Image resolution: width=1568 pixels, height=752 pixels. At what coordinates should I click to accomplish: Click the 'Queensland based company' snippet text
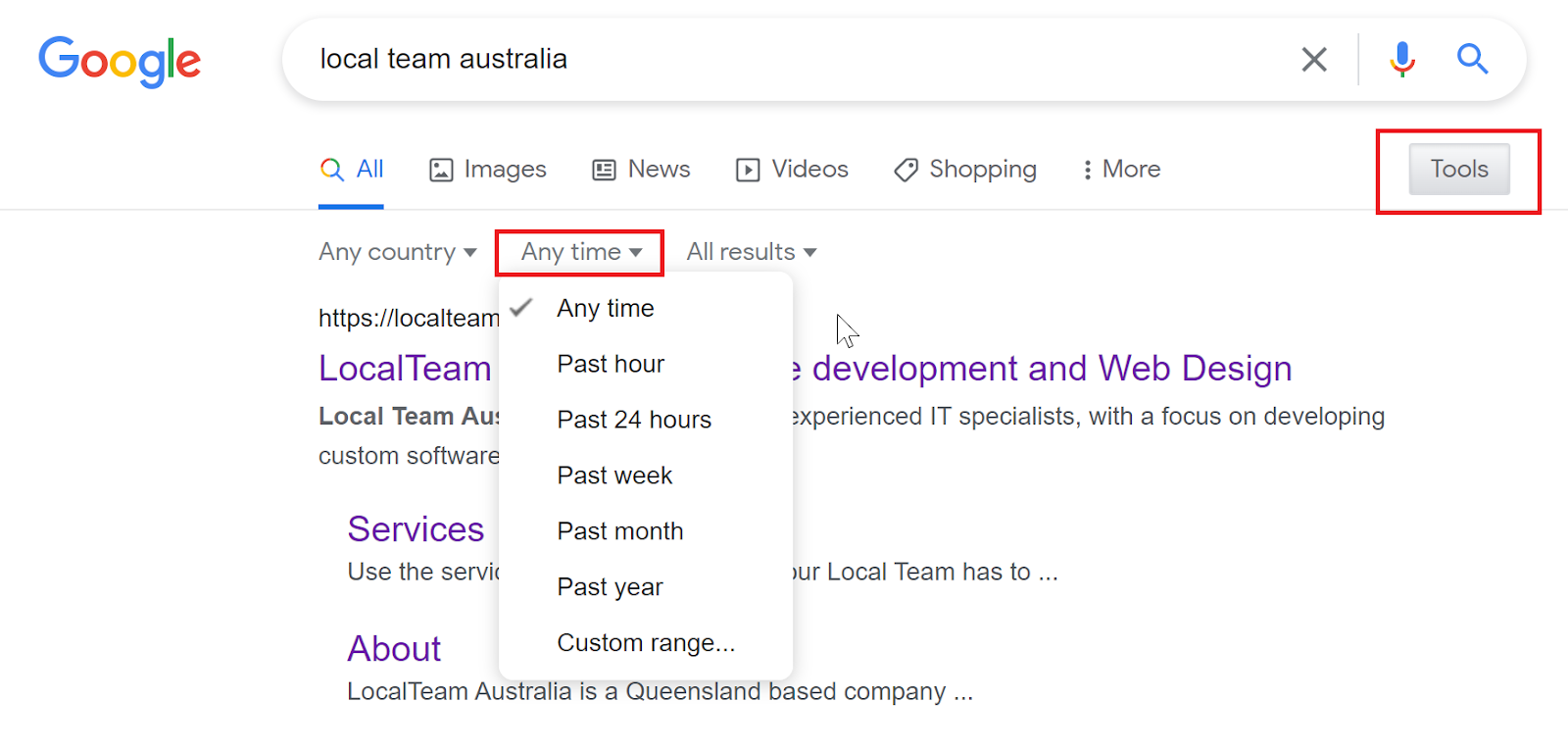click(x=786, y=692)
